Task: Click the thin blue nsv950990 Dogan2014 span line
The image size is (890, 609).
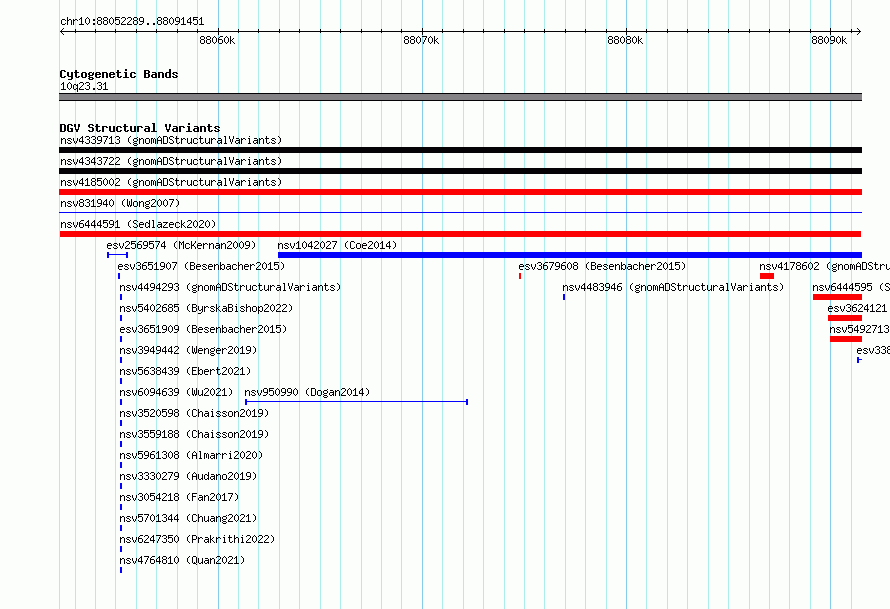Action: pos(356,402)
